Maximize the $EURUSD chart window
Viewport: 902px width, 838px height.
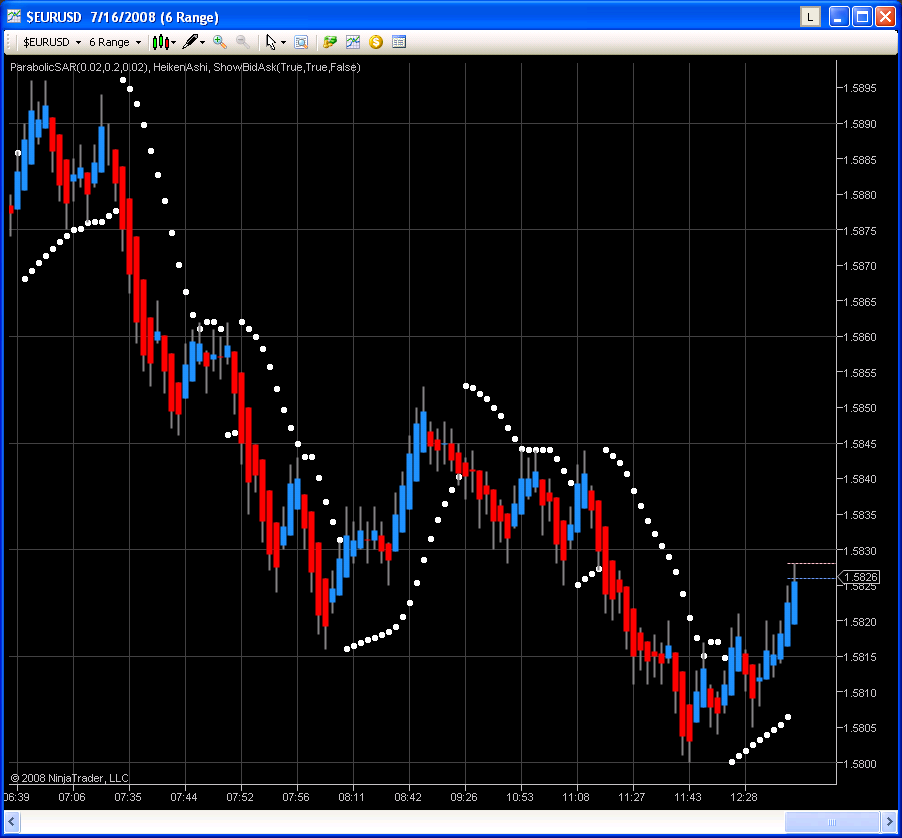pos(862,17)
